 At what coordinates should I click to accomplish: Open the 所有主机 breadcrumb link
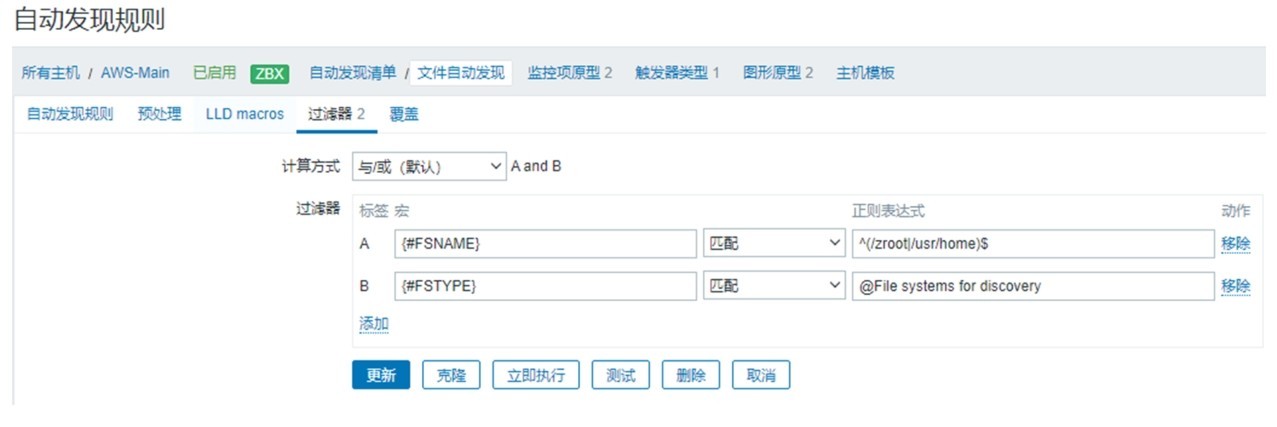(x=51, y=73)
